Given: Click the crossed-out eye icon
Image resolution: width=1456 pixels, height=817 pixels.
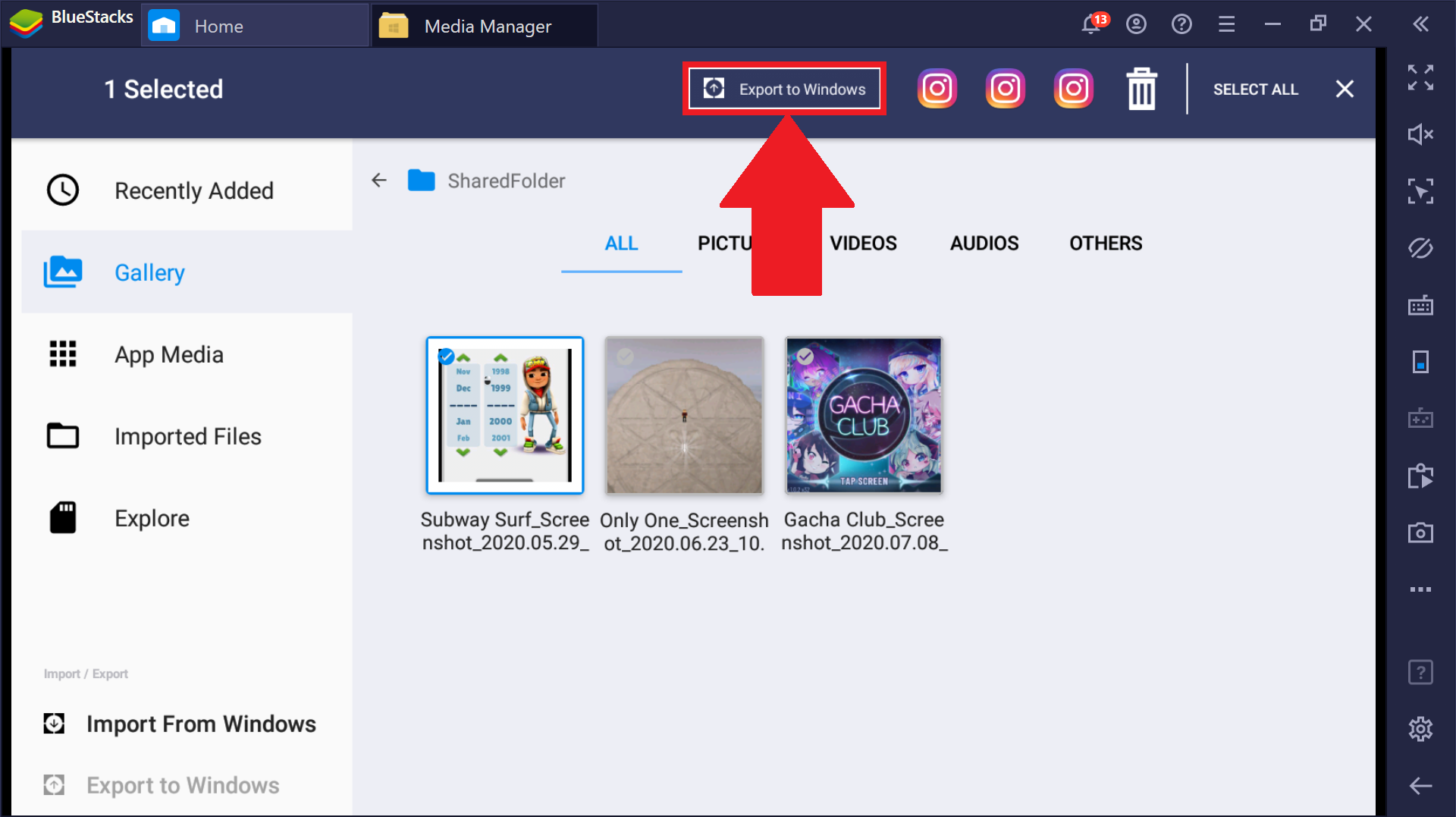Looking at the screenshot, I should 1420,248.
